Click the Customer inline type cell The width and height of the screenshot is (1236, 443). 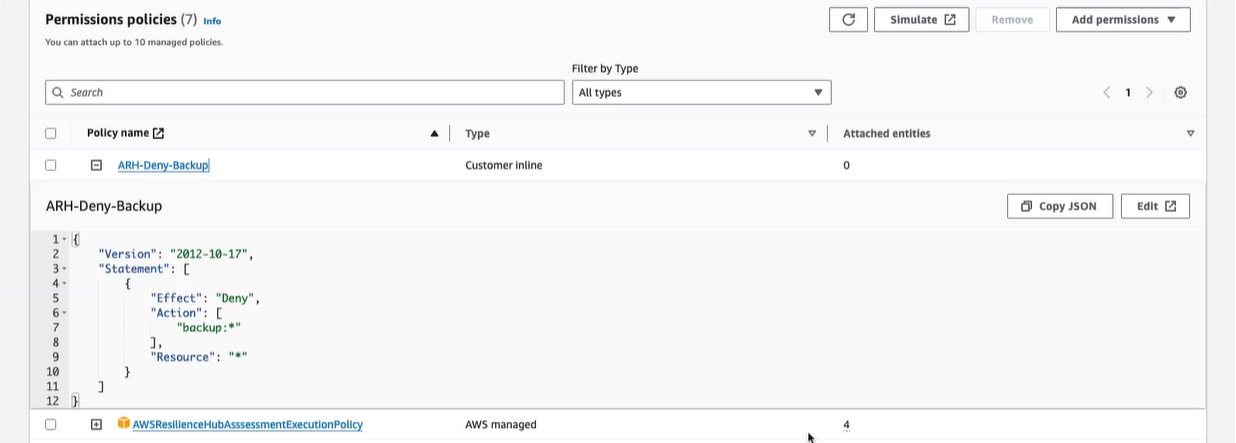click(504, 165)
